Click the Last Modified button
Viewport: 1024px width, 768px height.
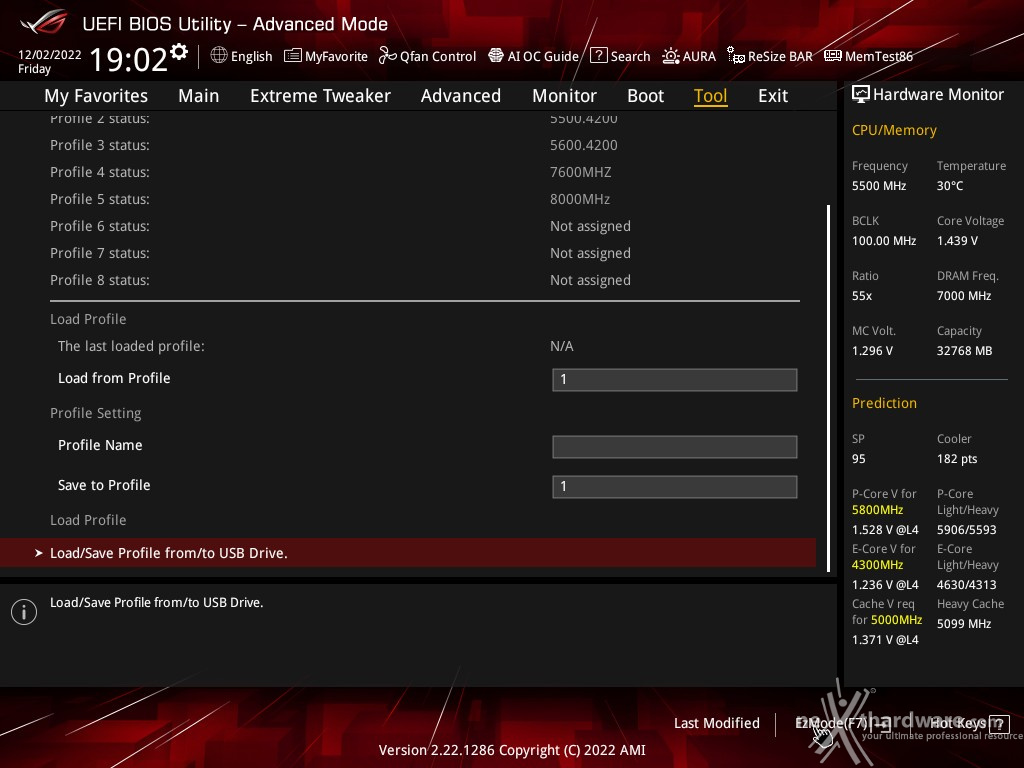click(x=716, y=723)
